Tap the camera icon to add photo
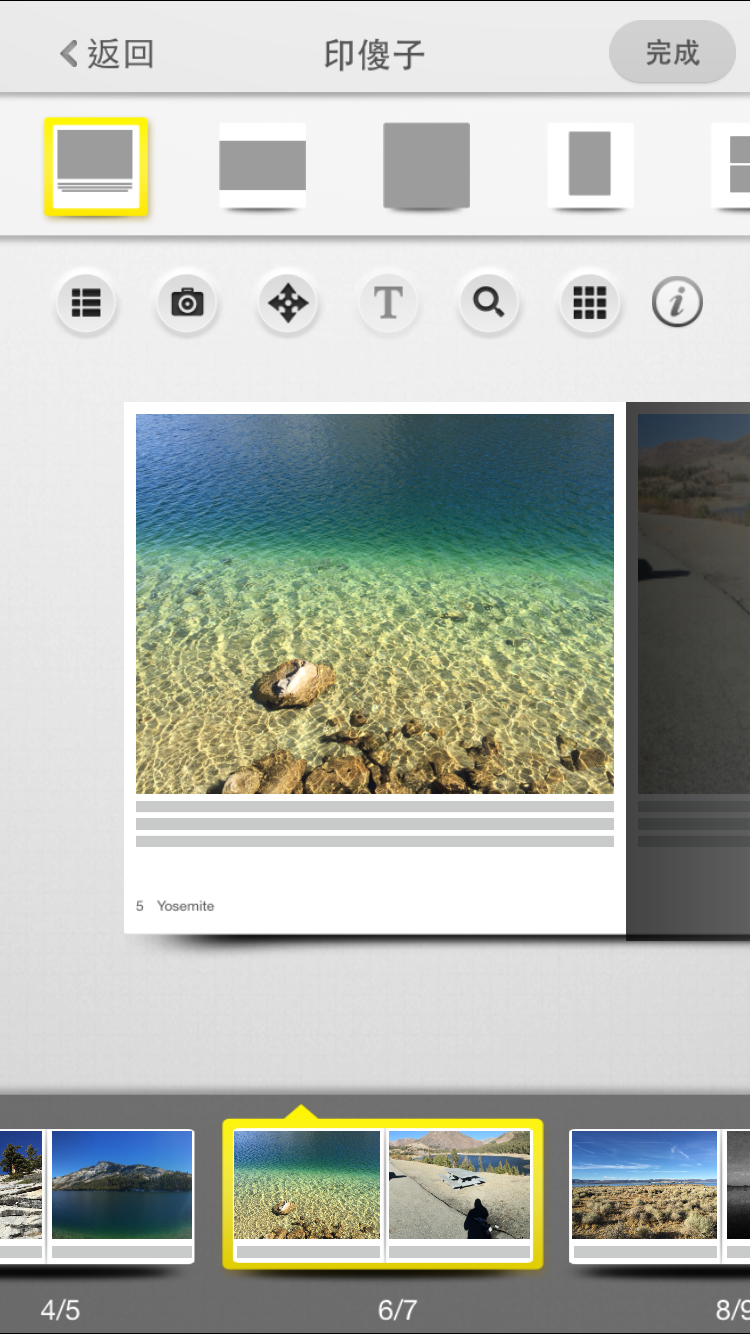Screen dimensions: 750x1334 187,302
